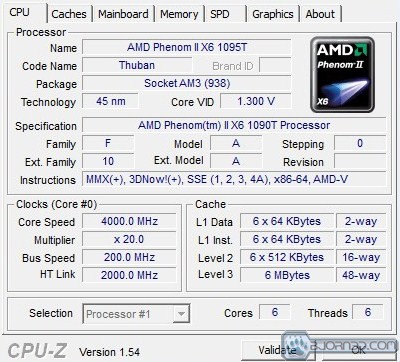The width and height of the screenshot is (400, 362).
Task: Show the Graphics tab
Action: pyautogui.click(x=273, y=14)
